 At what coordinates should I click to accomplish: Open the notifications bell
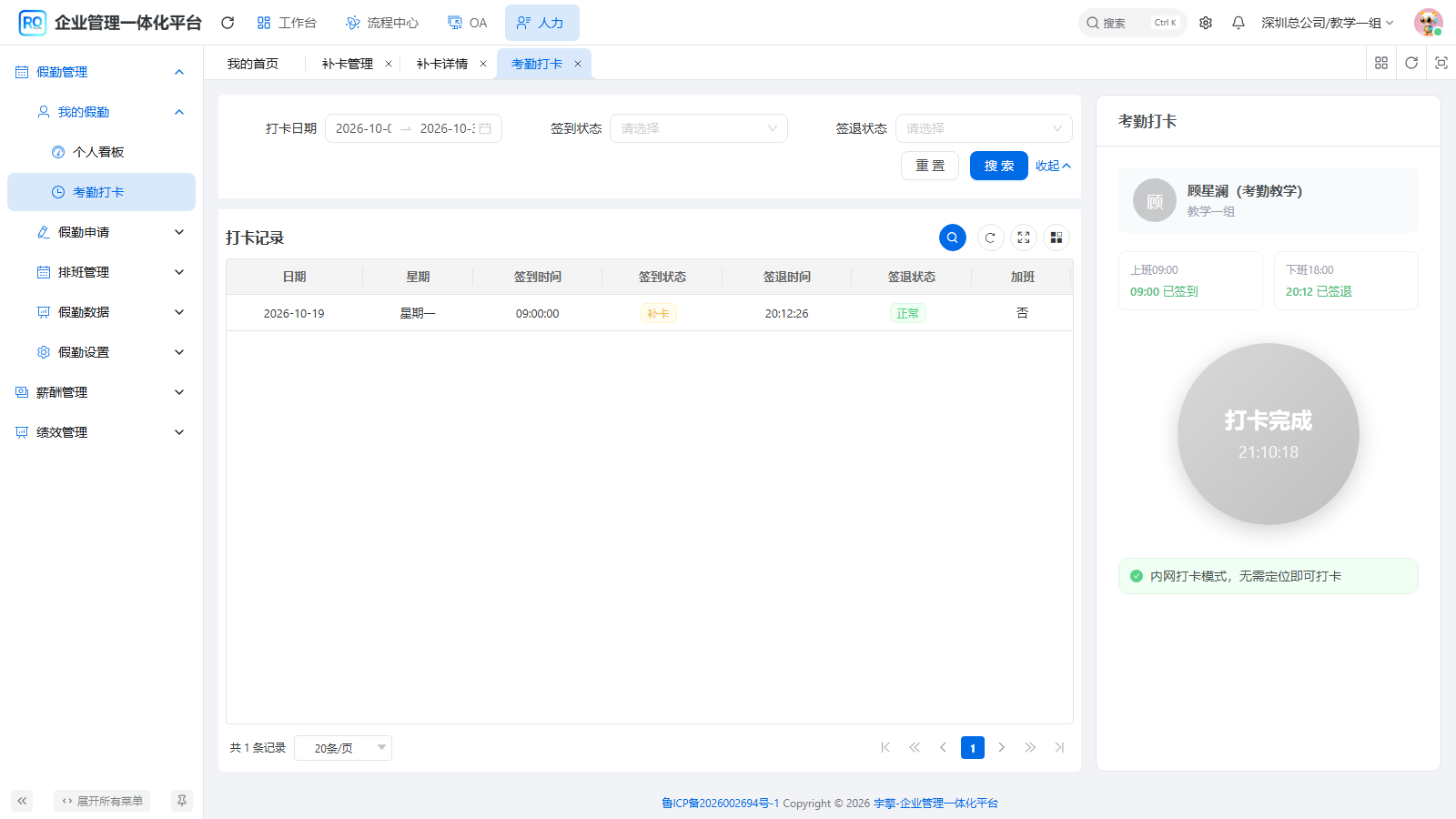point(1239,23)
